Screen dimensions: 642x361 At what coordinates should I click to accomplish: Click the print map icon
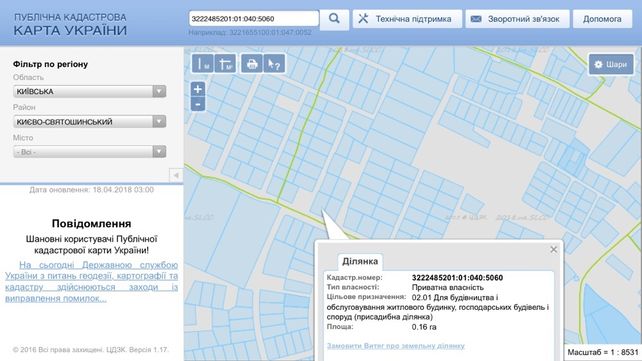click(252, 63)
